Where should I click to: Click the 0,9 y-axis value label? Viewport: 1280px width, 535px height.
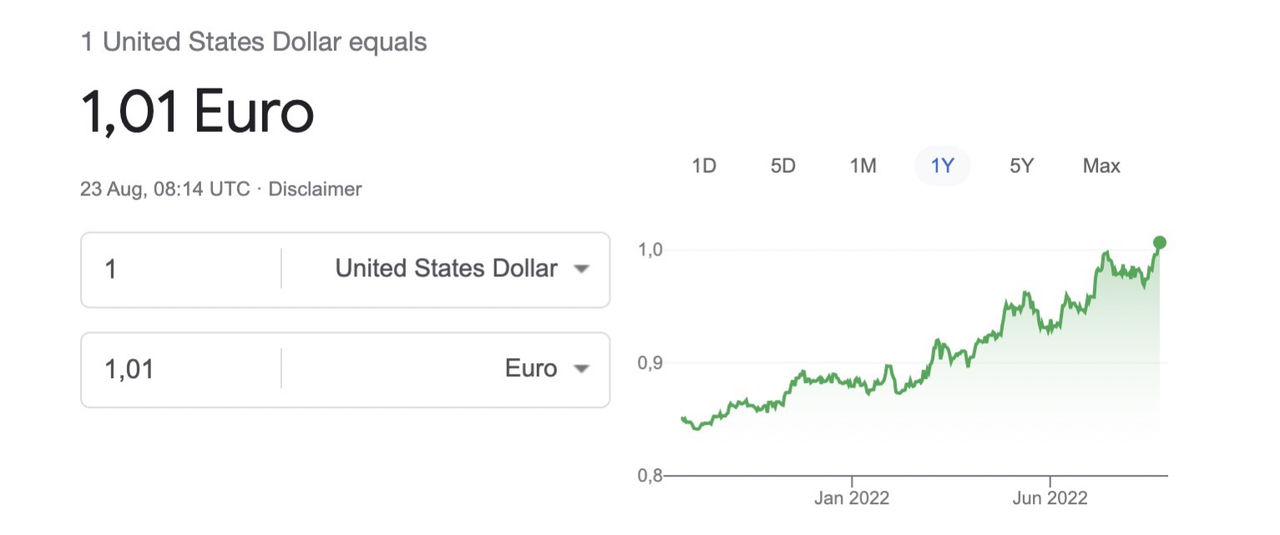click(x=651, y=362)
